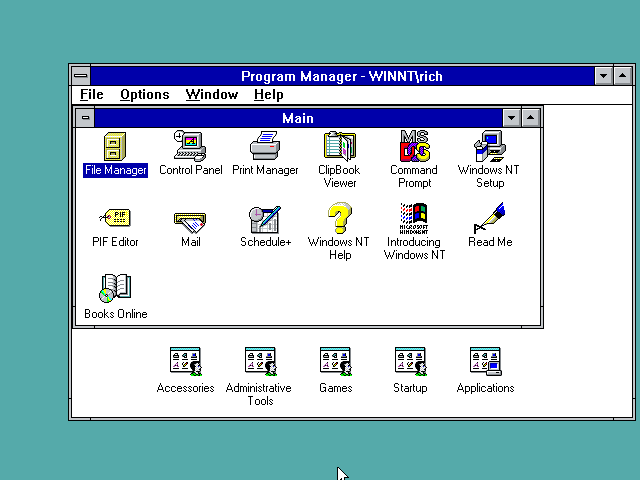
Task: Select the PIF Editor icon
Action: pyautogui.click(x=115, y=218)
